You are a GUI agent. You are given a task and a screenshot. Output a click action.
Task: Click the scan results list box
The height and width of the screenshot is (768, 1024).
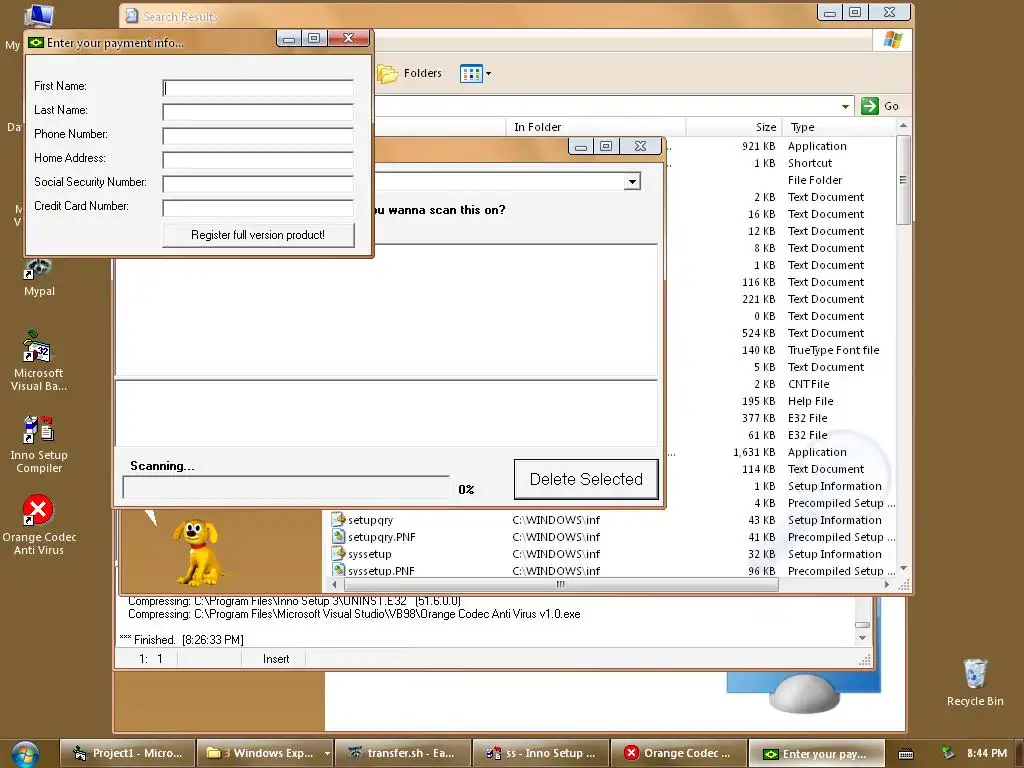(386, 310)
